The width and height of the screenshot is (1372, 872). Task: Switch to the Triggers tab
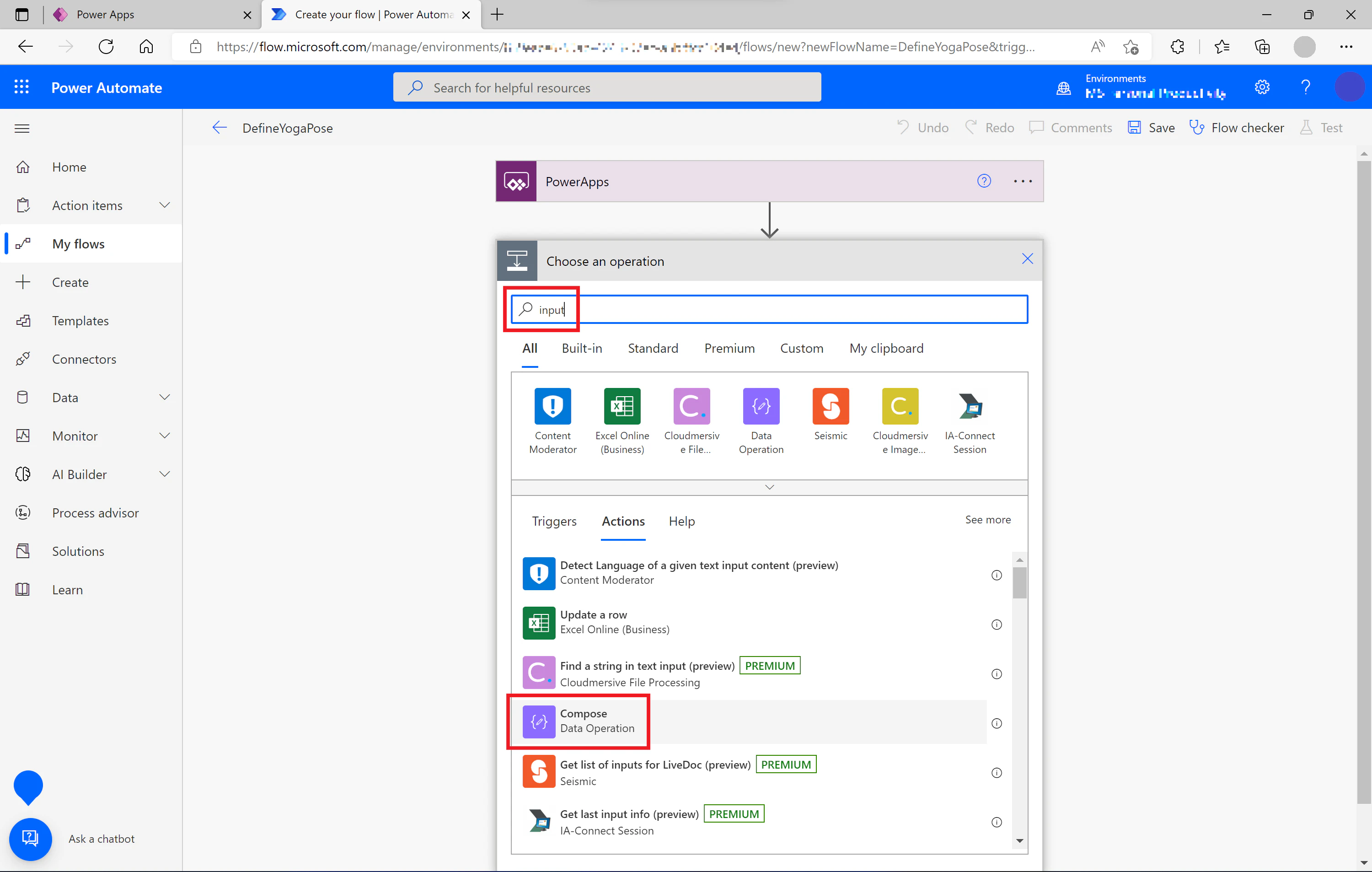554,521
